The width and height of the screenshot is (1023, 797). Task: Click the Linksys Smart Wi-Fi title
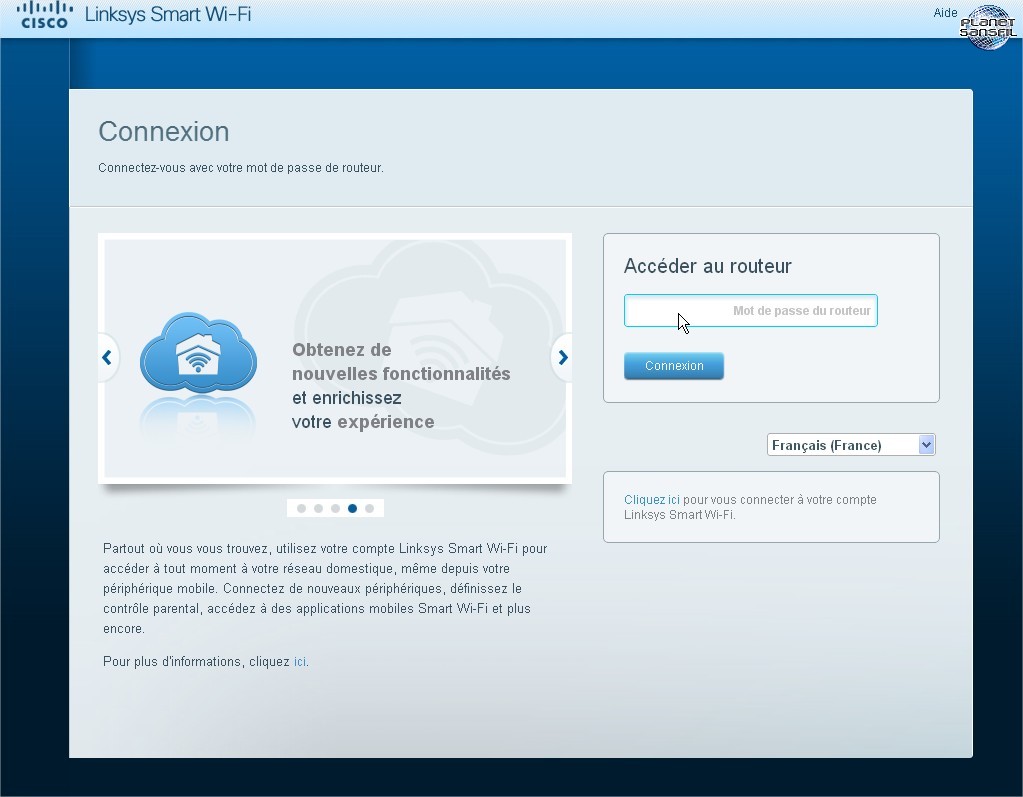[168, 14]
